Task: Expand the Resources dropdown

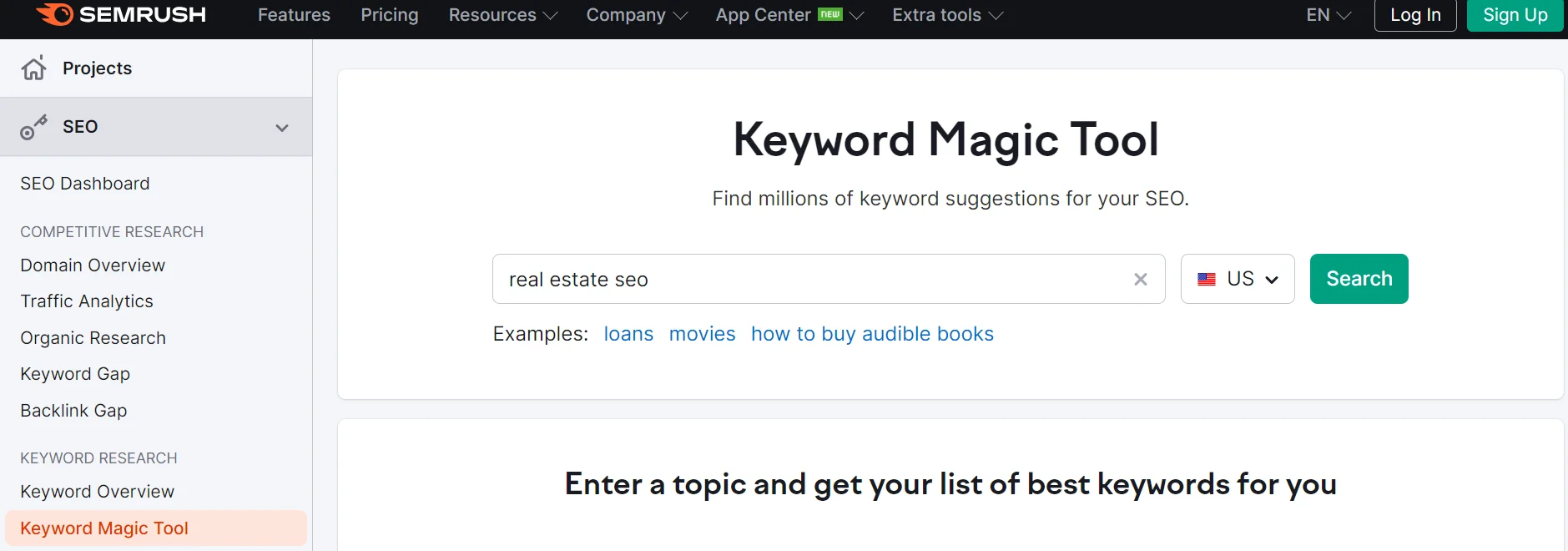Action: tap(501, 15)
